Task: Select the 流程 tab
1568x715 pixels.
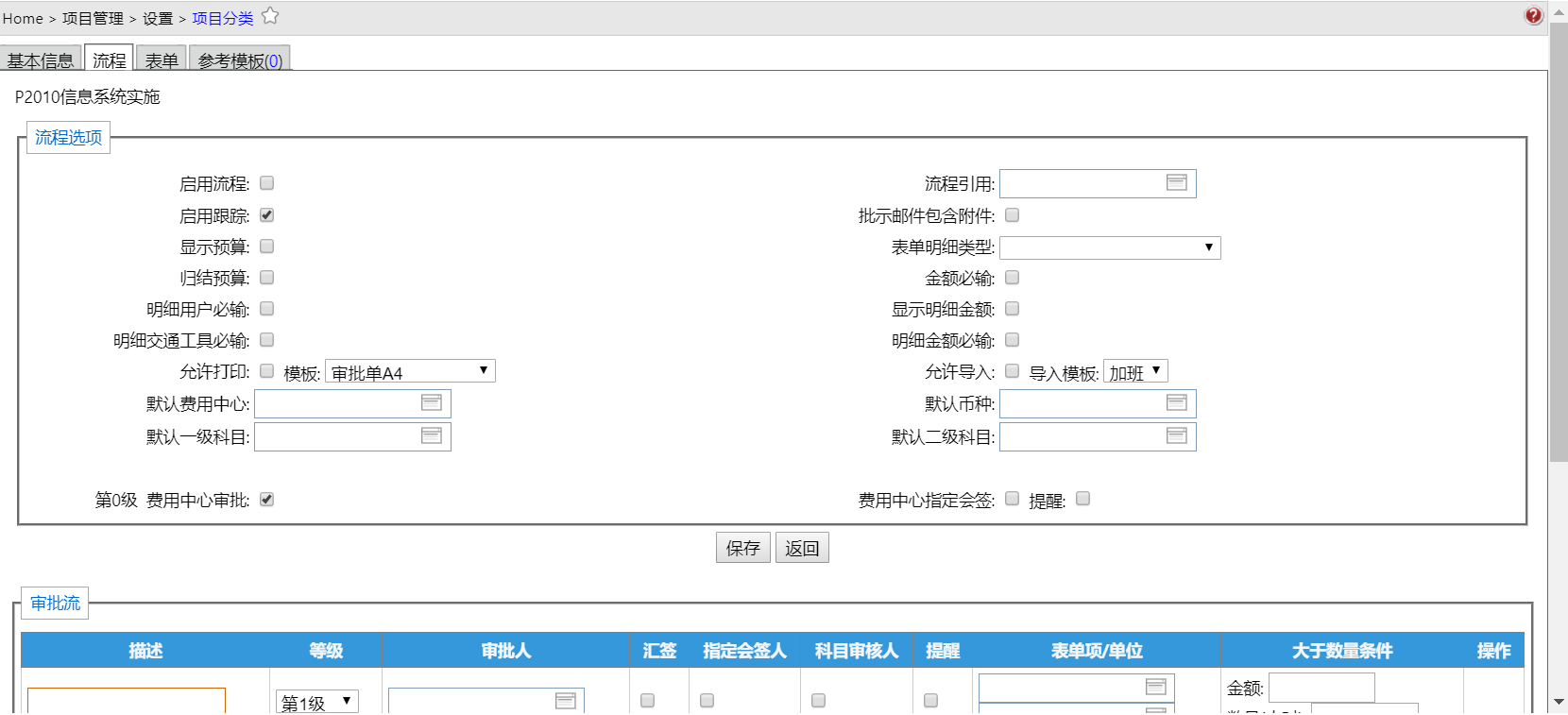Action: tap(109, 60)
